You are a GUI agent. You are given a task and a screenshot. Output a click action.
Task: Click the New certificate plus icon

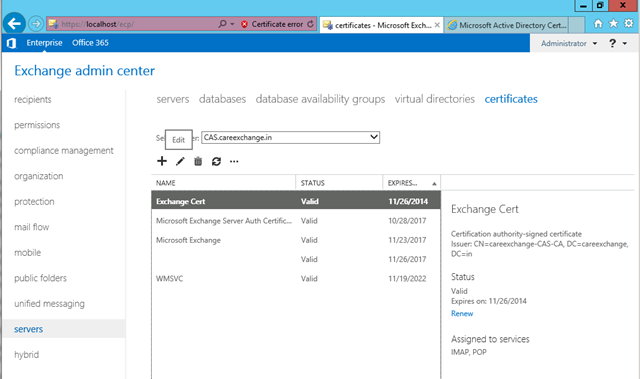tap(162, 162)
